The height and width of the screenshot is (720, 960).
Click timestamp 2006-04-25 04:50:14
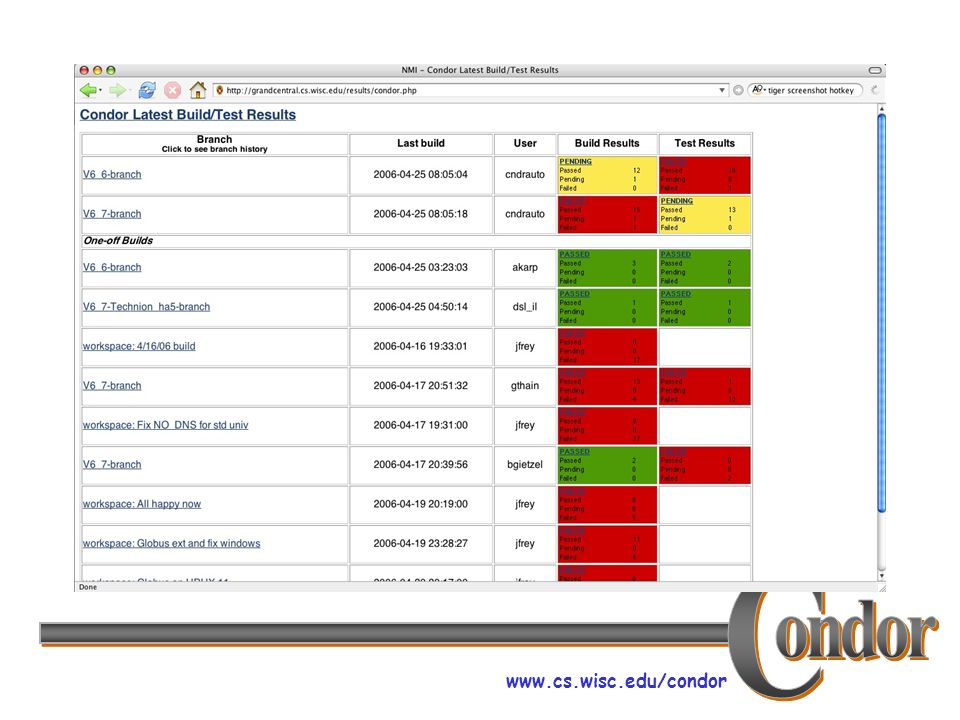point(421,307)
